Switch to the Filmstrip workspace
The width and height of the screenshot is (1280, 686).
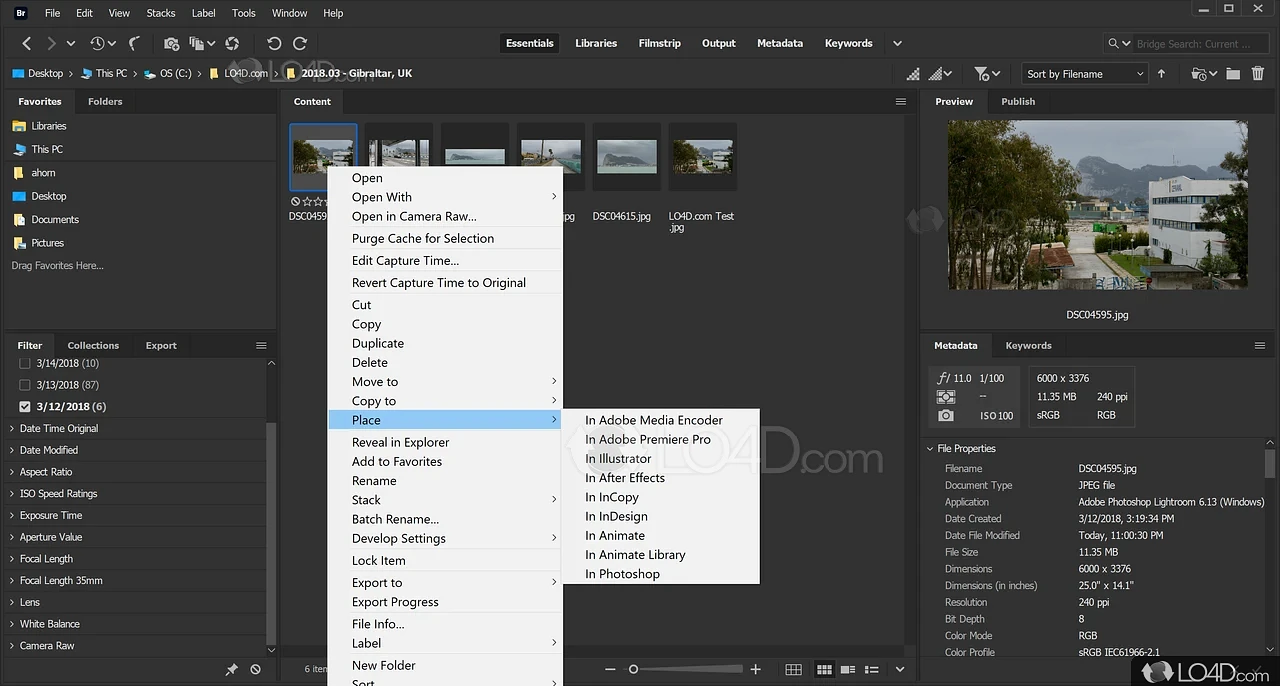tap(659, 43)
